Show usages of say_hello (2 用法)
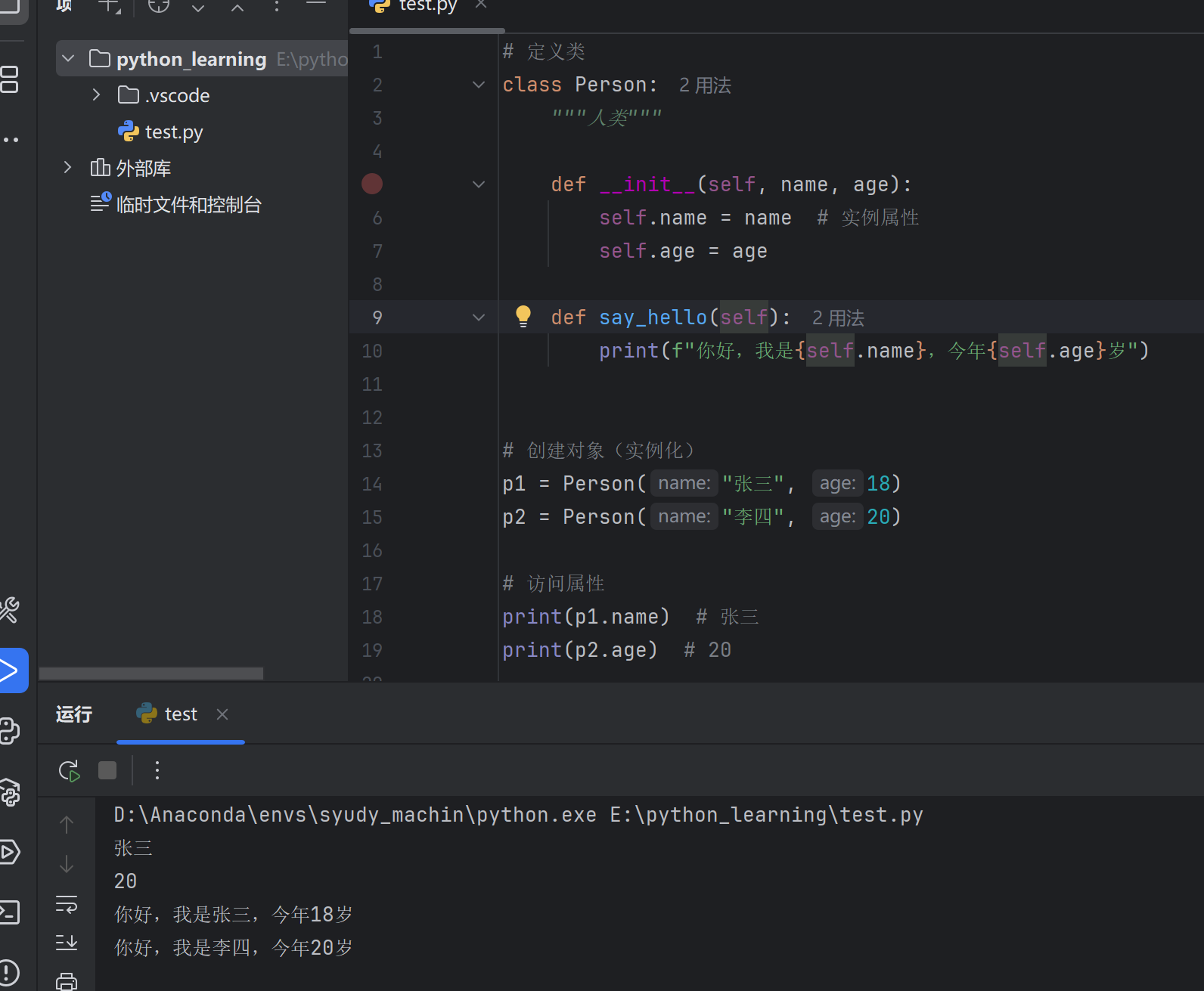The height and width of the screenshot is (991, 1204). (x=838, y=318)
